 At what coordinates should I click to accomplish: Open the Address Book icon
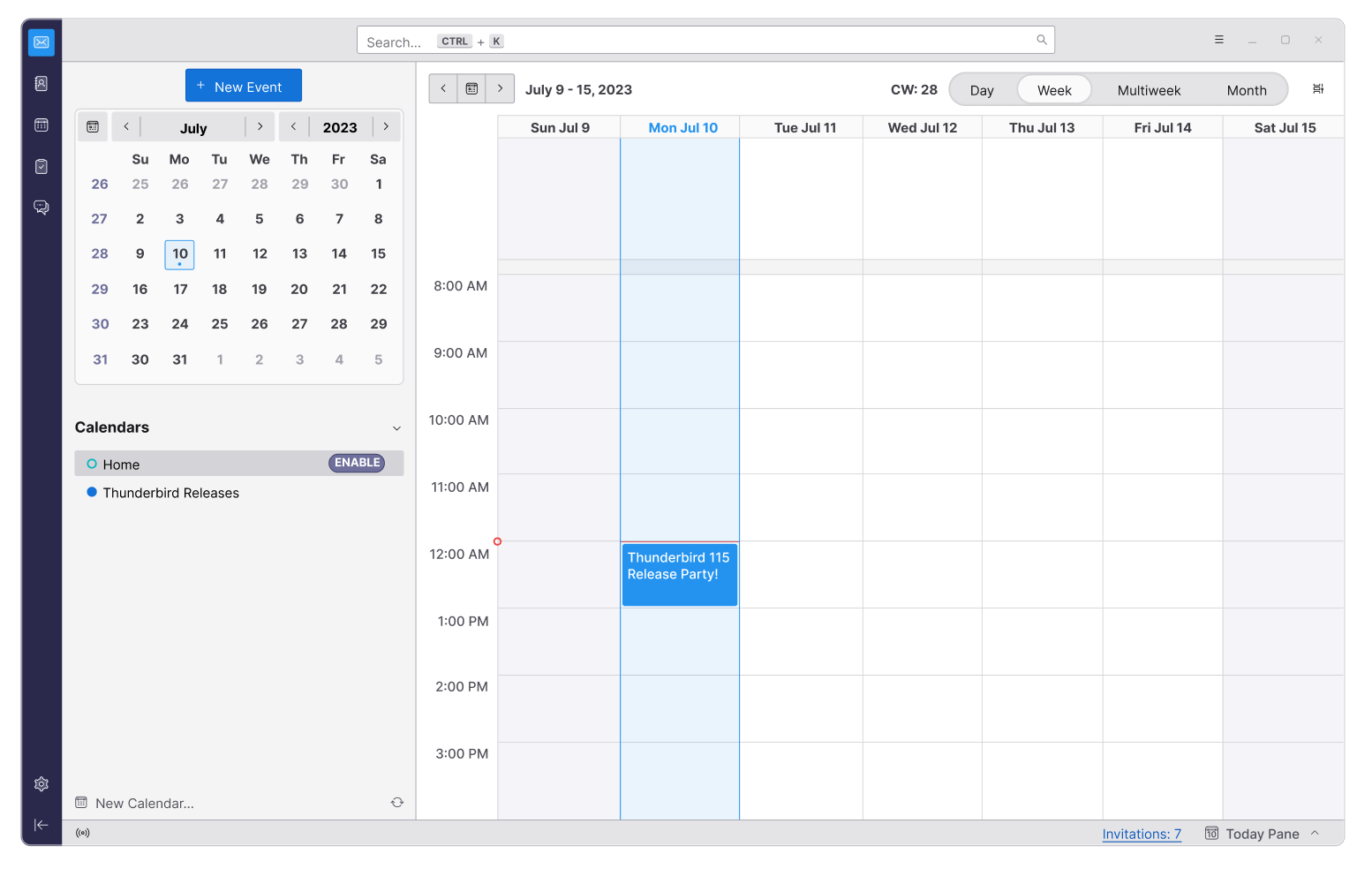click(x=41, y=84)
